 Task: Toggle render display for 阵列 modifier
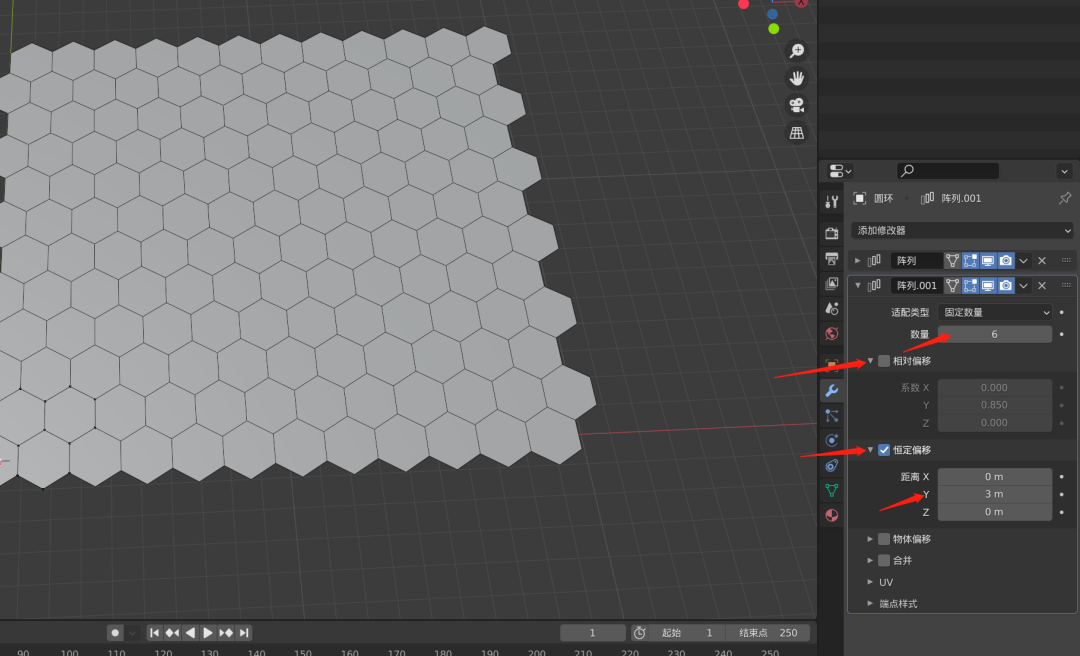coord(1006,260)
